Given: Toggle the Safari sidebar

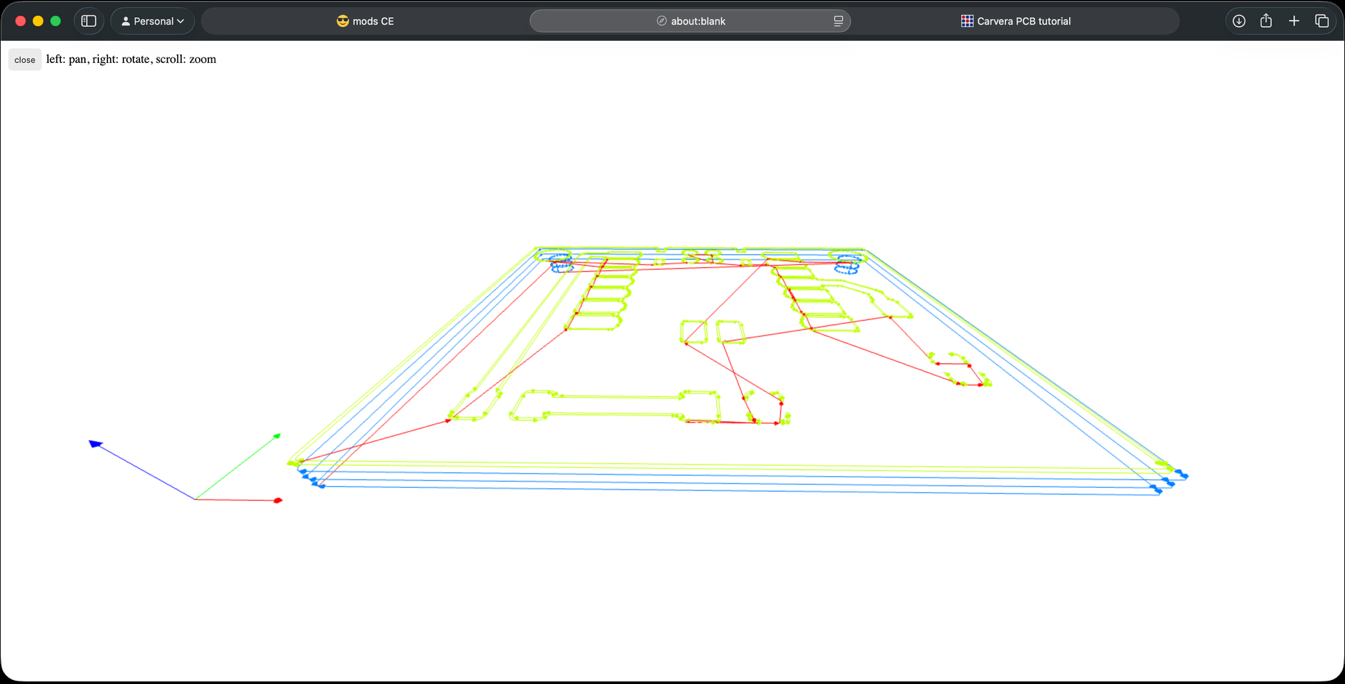Looking at the screenshot, I should coord(89,21).
